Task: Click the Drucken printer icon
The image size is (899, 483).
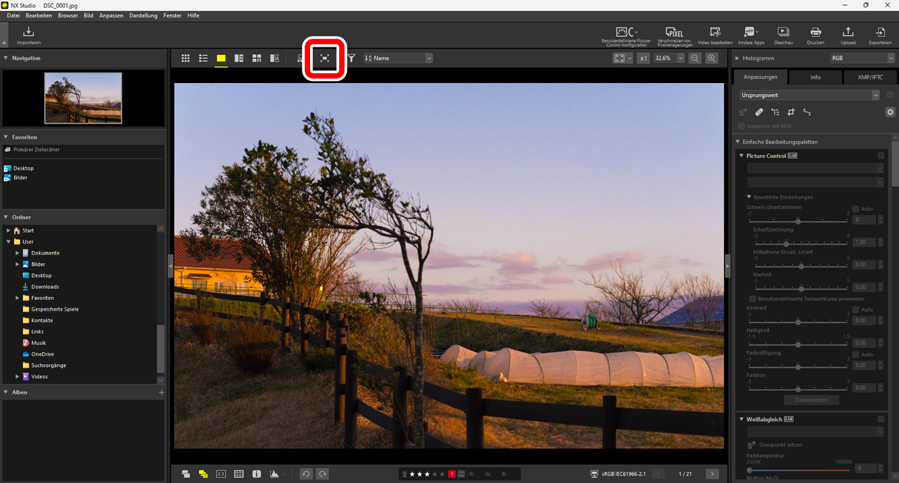Action: pyautogui.click(x=815, y=33)
